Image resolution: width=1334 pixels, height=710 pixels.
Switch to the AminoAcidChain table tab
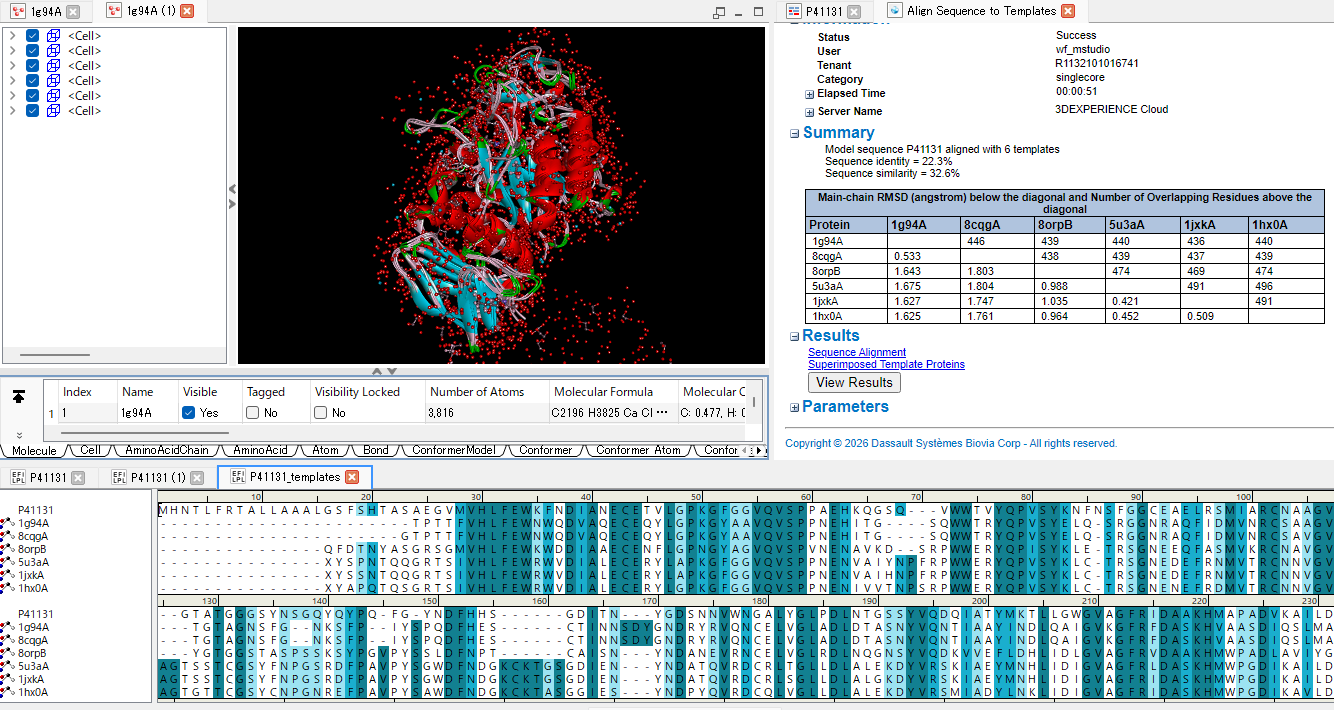tap(167, 451)
